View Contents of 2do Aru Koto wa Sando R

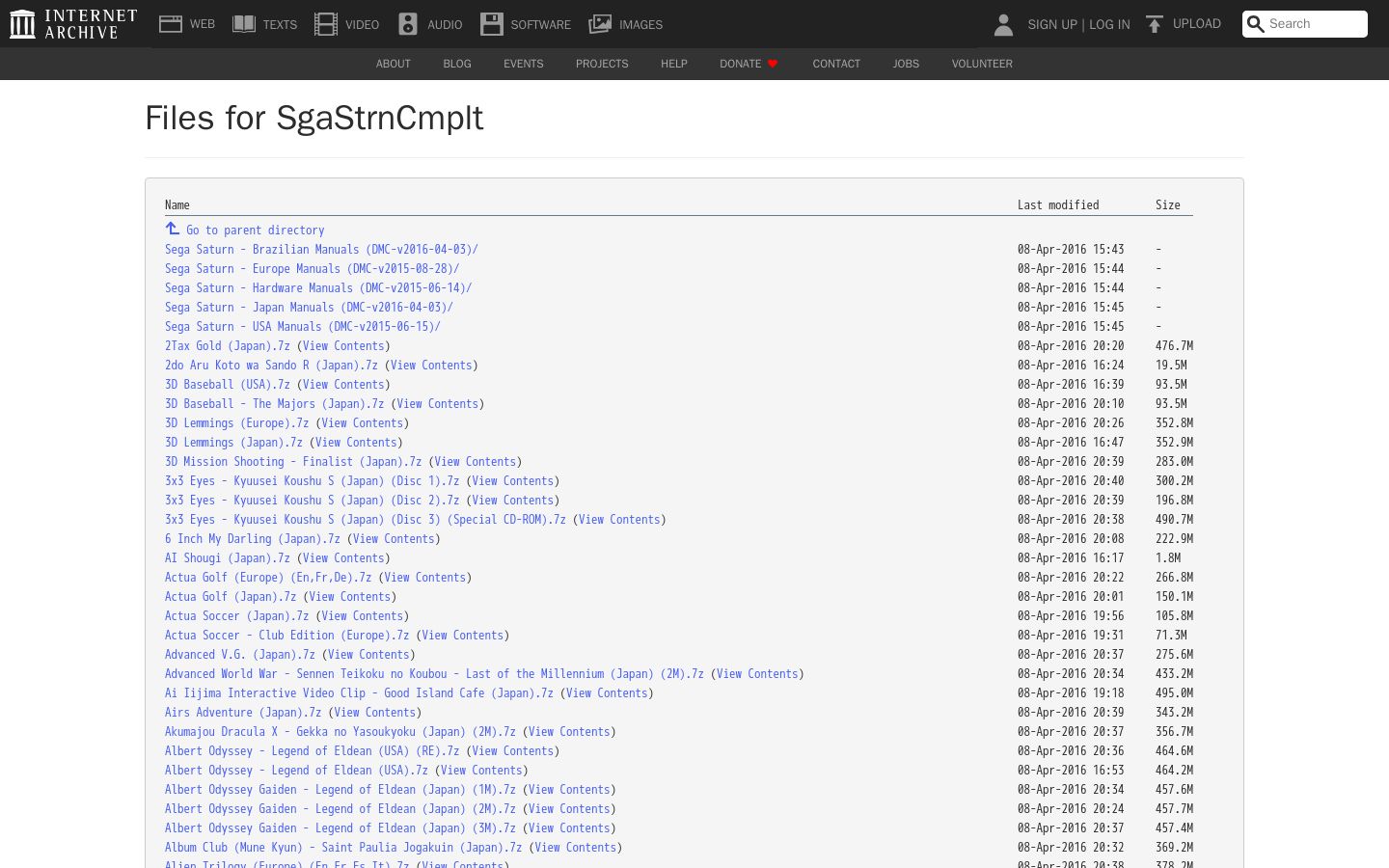(431, 366)
